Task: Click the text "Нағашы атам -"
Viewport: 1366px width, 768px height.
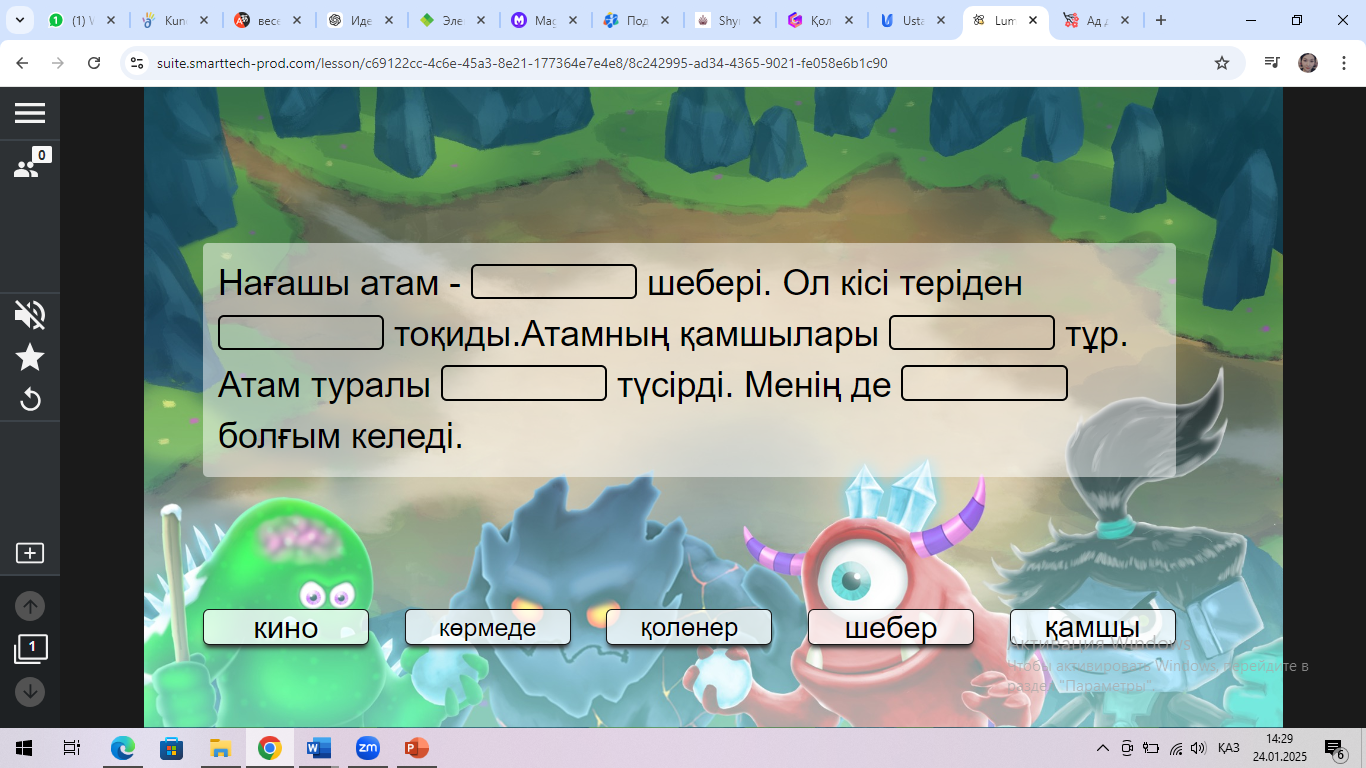Action: point(339,283)
